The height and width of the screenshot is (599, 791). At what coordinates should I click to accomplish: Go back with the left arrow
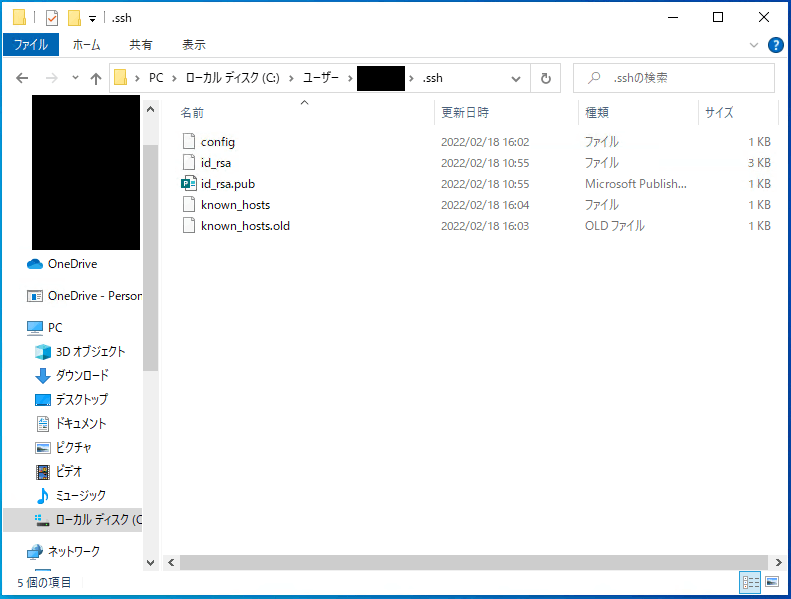click(x=22, y=78)
